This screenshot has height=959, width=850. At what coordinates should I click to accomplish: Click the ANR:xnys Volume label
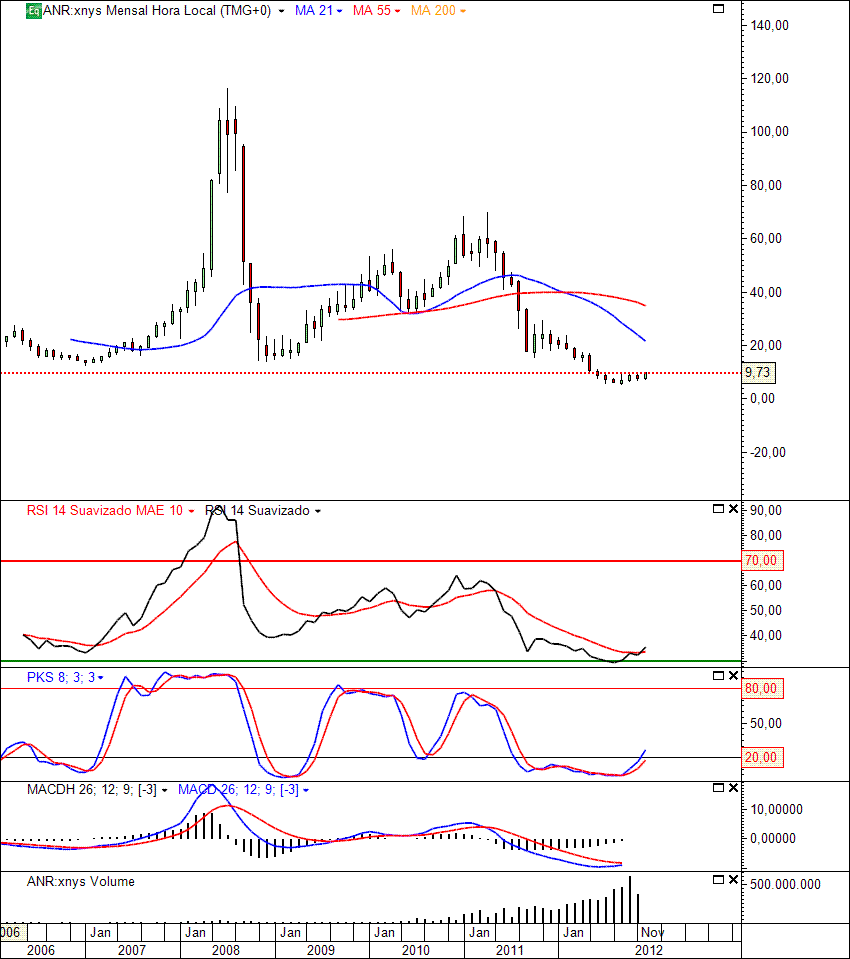coord(81,881)
